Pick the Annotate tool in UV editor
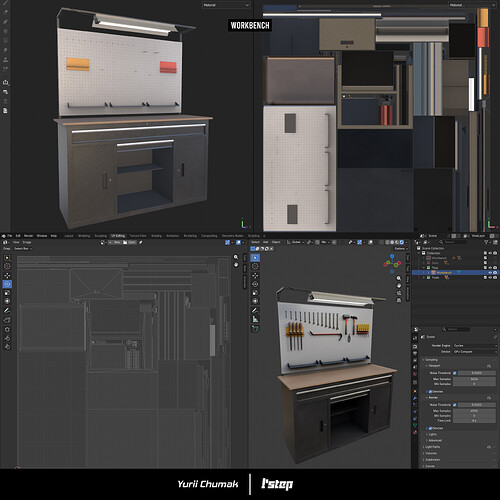The image size is (500, 500). point(7,310)
